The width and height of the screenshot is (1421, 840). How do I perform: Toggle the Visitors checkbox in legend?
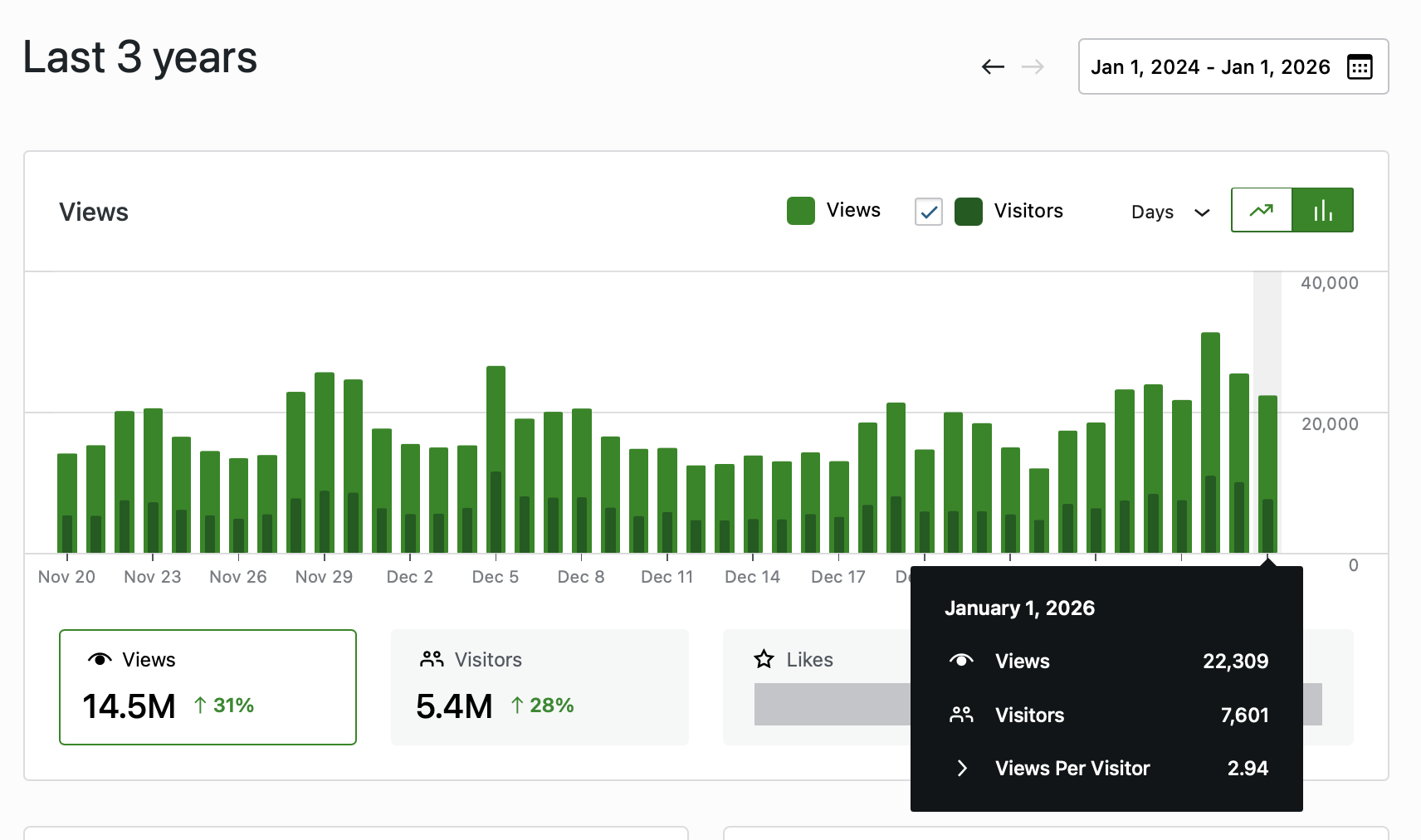(x=928, y=212)
